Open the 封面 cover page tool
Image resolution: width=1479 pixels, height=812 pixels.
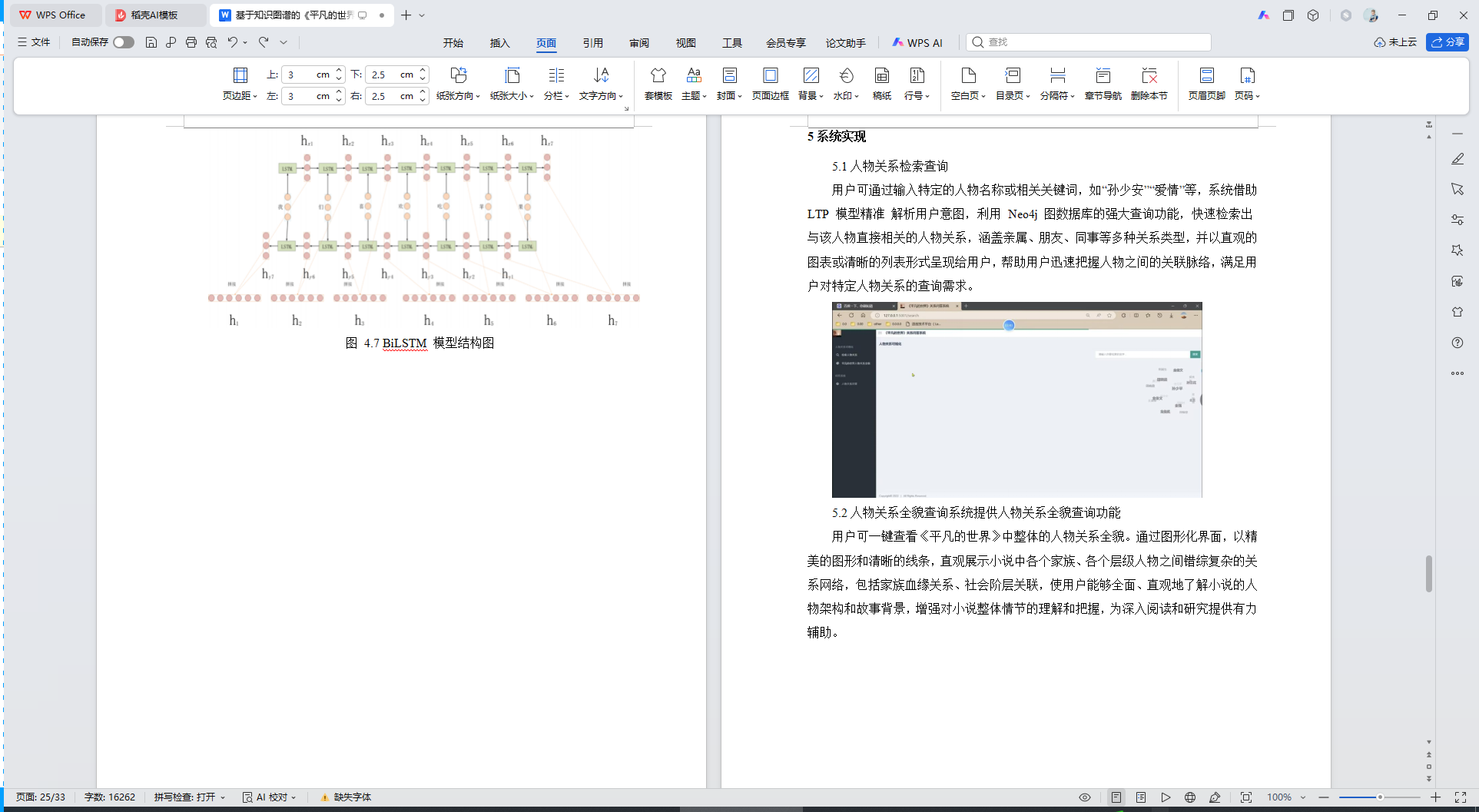tap(729, 84)
